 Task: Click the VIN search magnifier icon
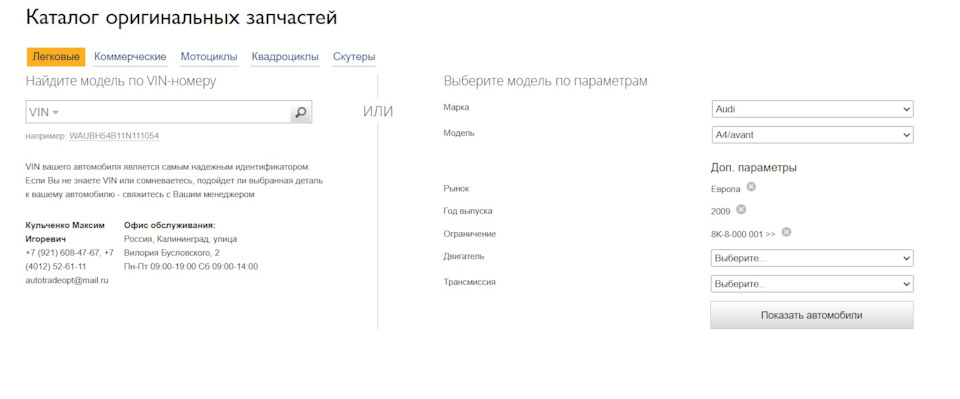[301, 112]
